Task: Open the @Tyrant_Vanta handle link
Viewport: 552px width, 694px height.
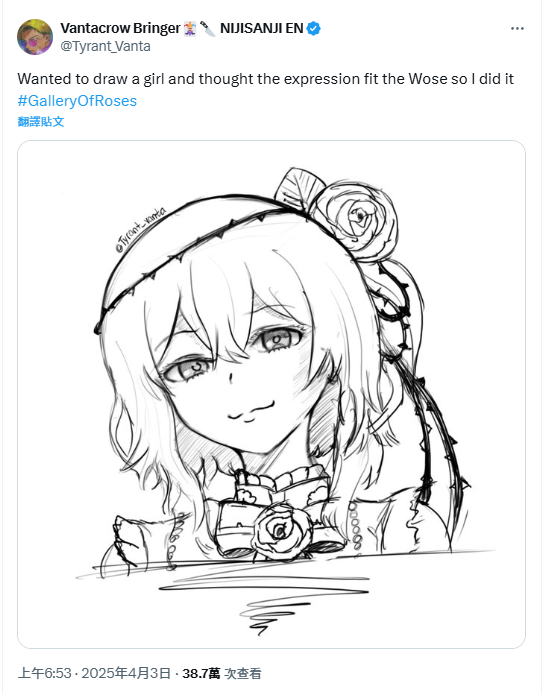Action: (105, 46)
